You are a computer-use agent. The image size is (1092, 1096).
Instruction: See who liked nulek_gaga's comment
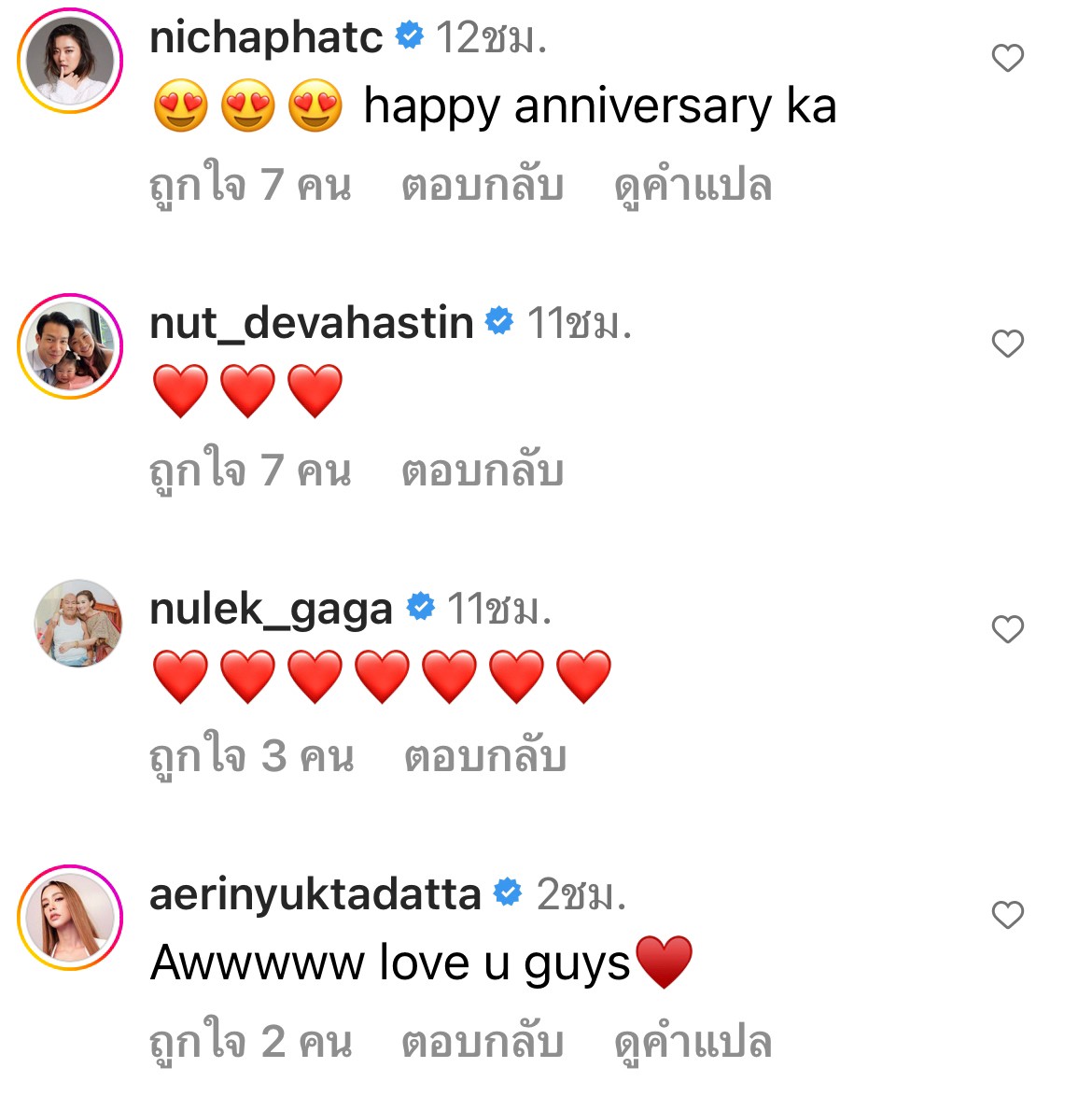pos(252,756)
